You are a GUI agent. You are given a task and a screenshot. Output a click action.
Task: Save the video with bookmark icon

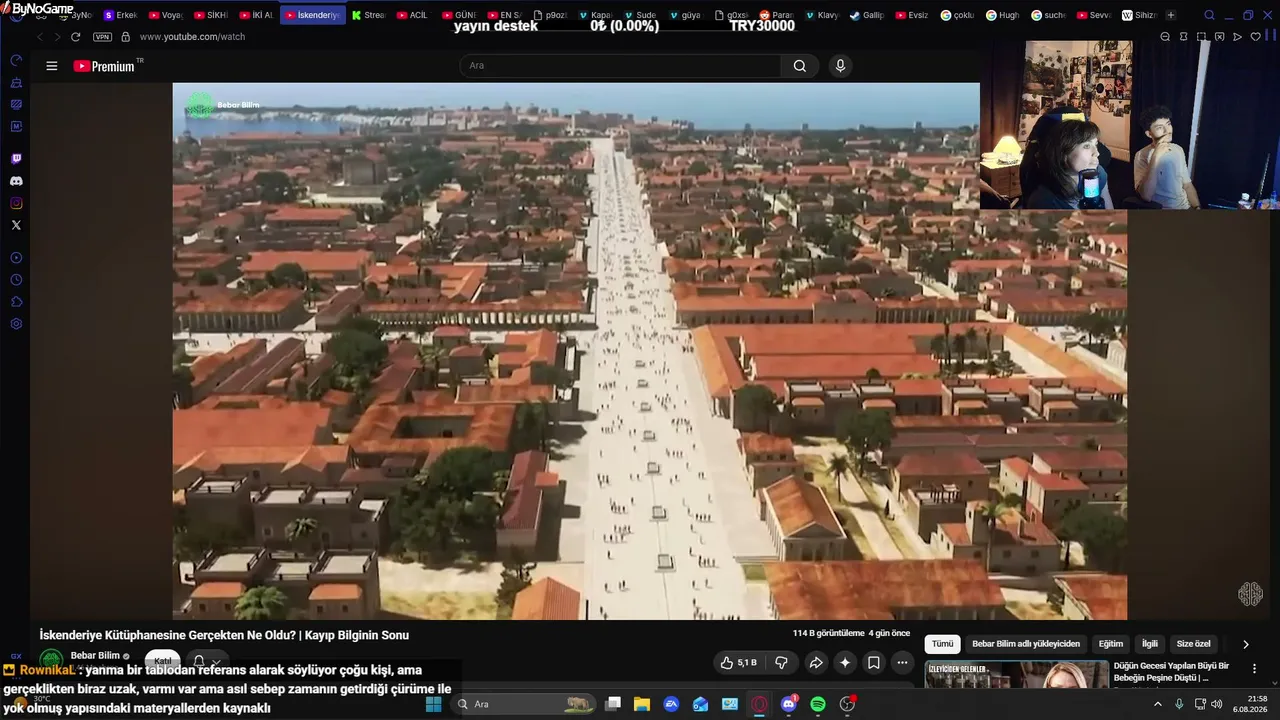pos(874,663)
